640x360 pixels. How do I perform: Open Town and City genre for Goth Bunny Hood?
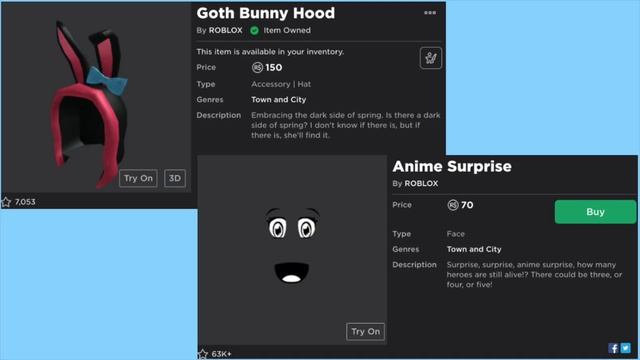tap(279, 100)
